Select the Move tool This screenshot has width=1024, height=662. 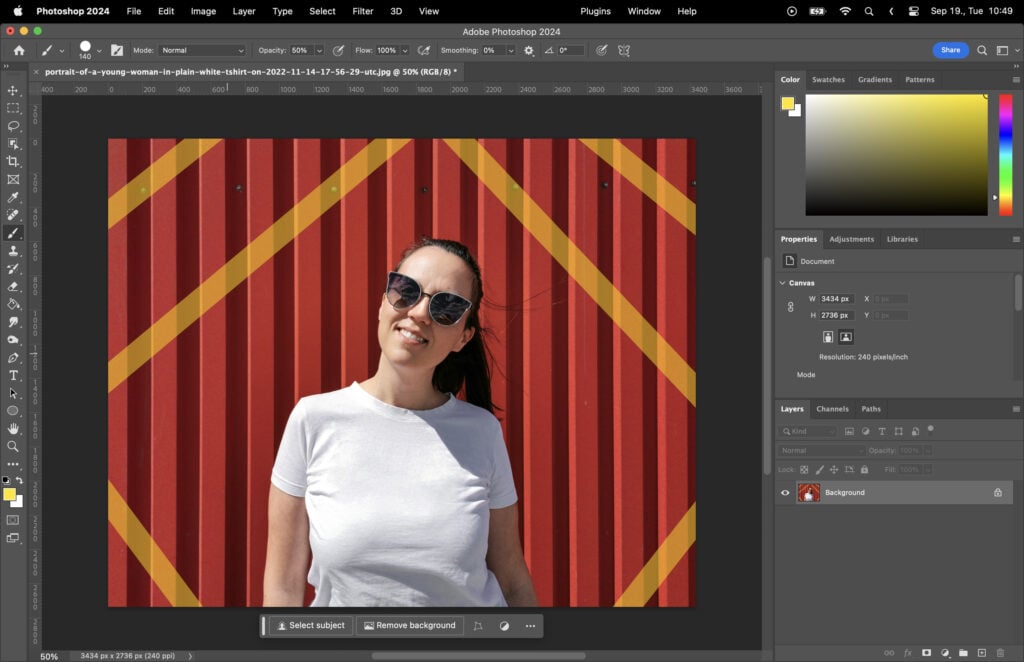[14, 91]
